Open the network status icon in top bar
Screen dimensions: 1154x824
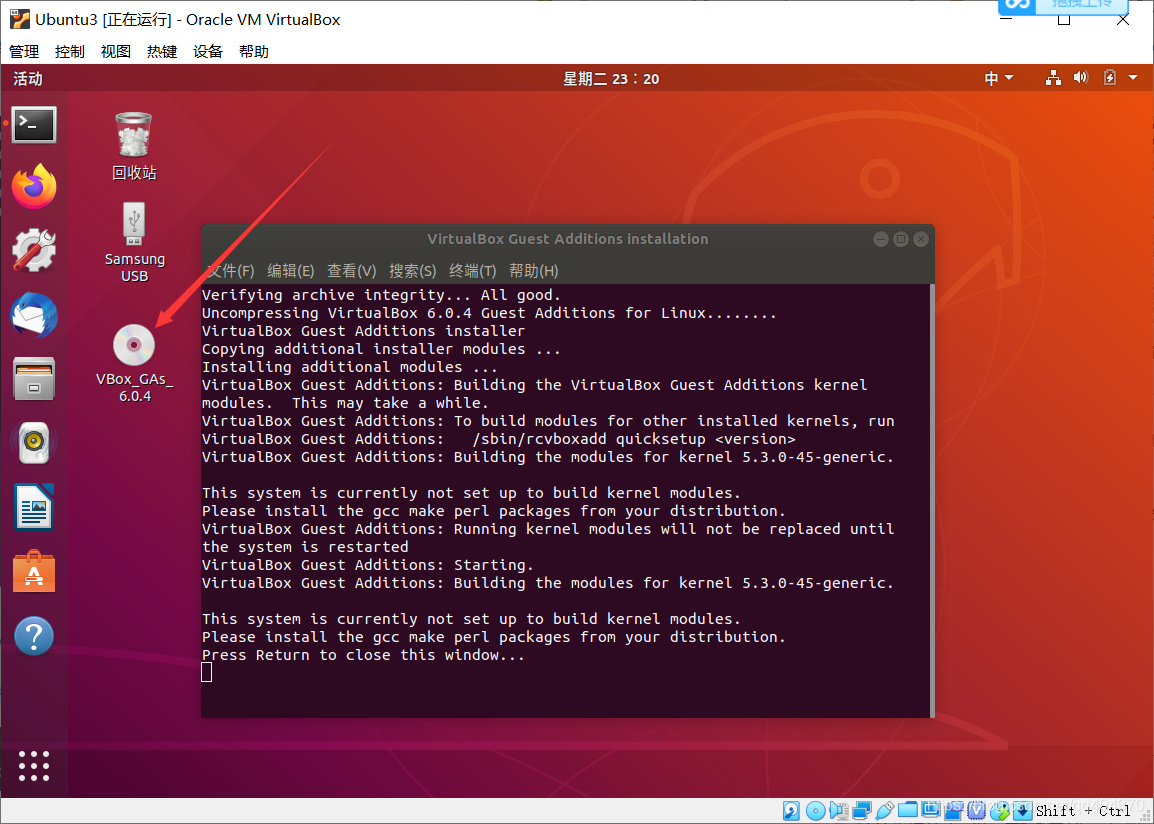(x=1053, y=78)
